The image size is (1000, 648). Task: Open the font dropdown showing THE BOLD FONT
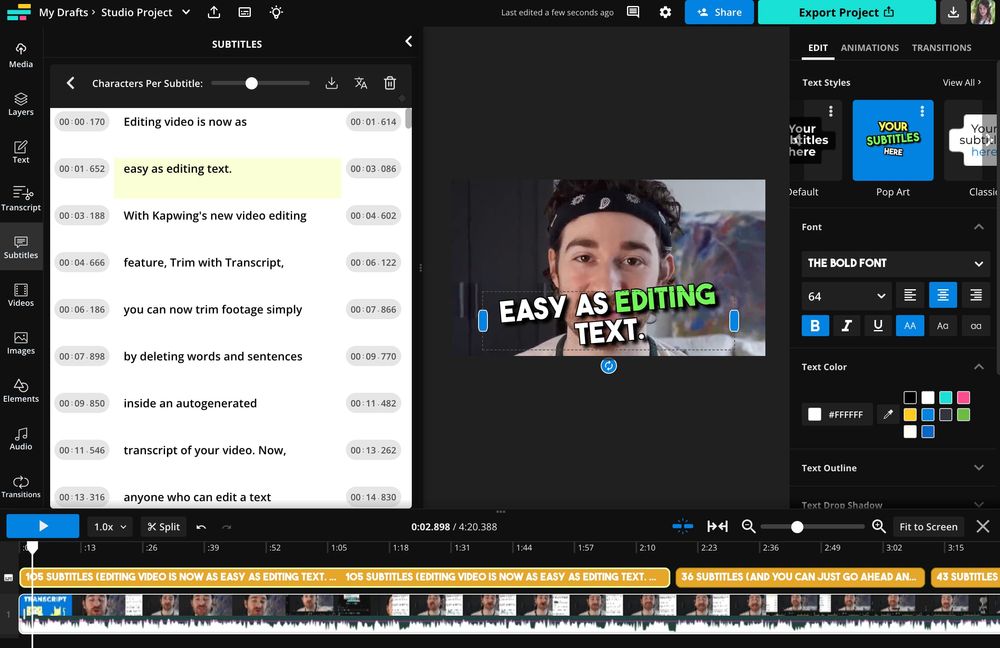[895, 263]
